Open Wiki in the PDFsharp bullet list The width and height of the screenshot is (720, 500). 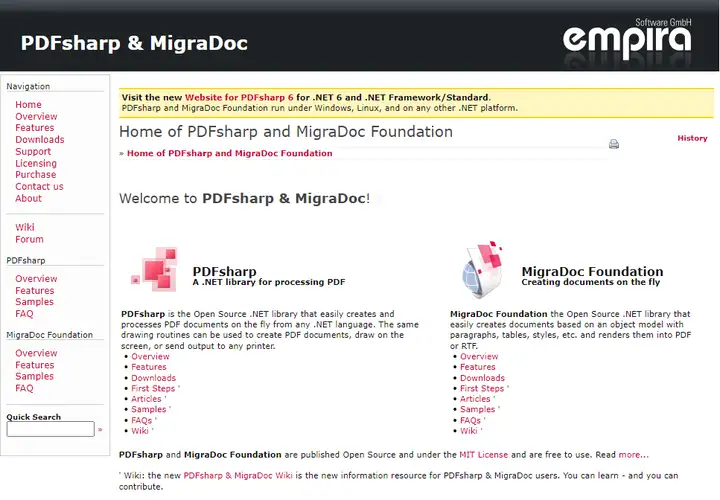coord(140,431)
